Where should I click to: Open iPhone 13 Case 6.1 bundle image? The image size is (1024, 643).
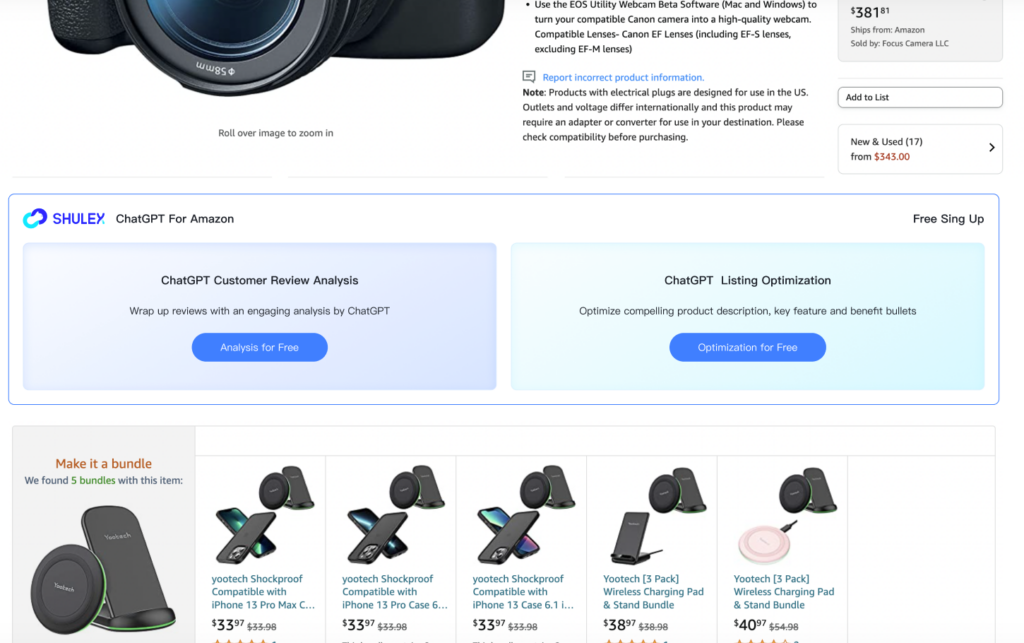click(x=524, y=514)
